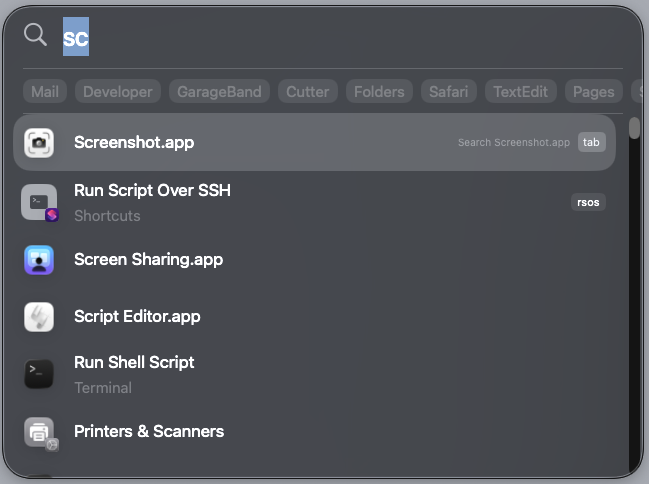Select the TextEdit filter chip

pos(521,92)
